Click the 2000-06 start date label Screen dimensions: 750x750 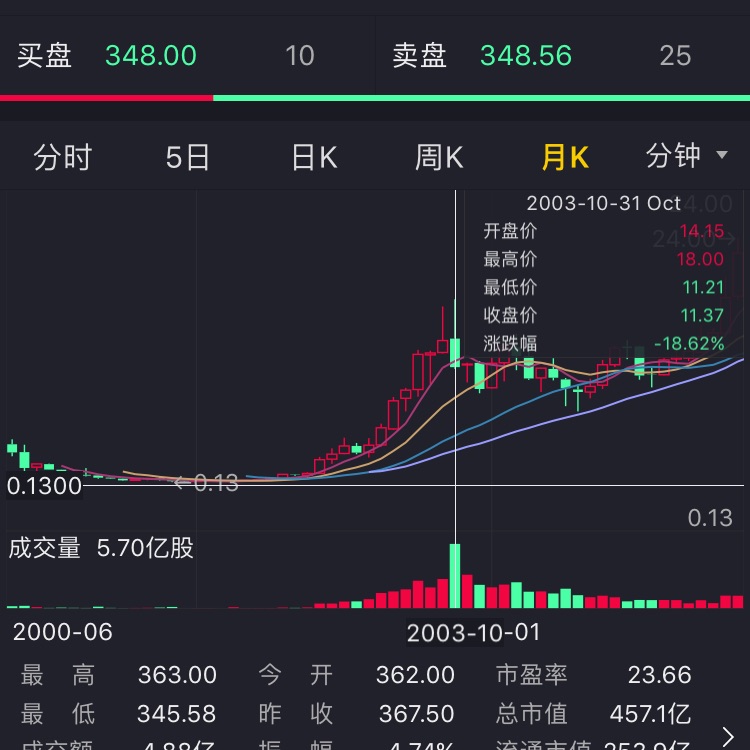click(x=62, y=632)
